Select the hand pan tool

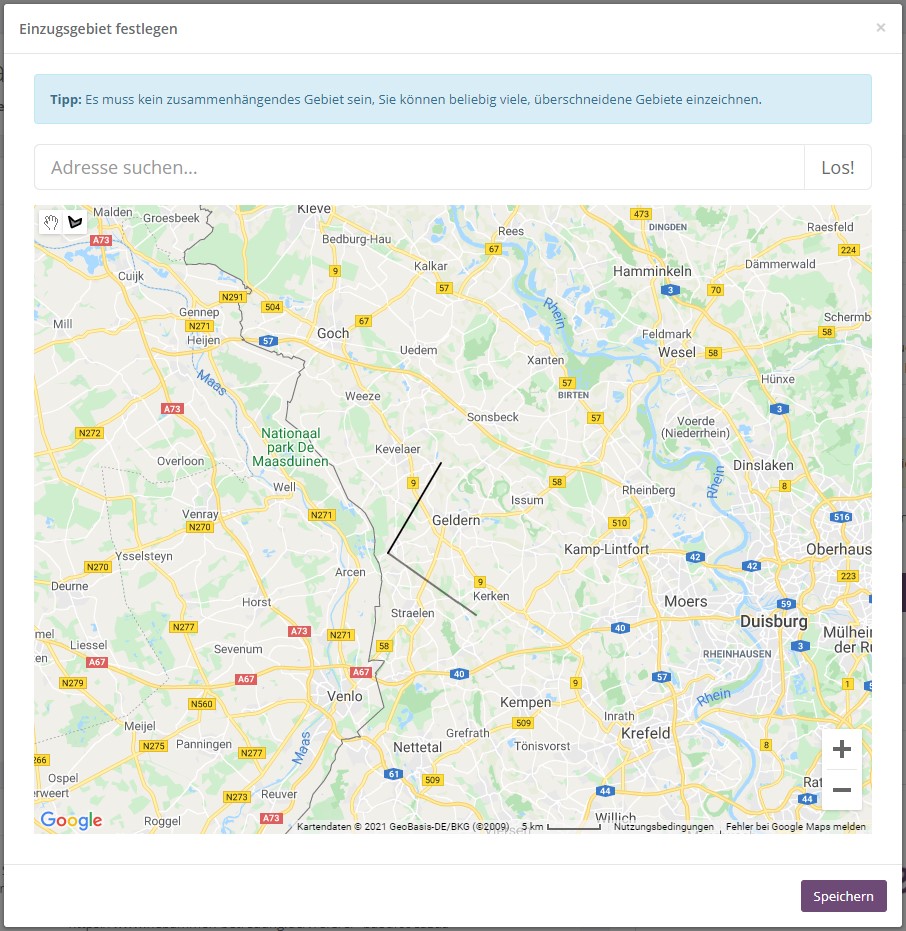(x=50, y=221)
